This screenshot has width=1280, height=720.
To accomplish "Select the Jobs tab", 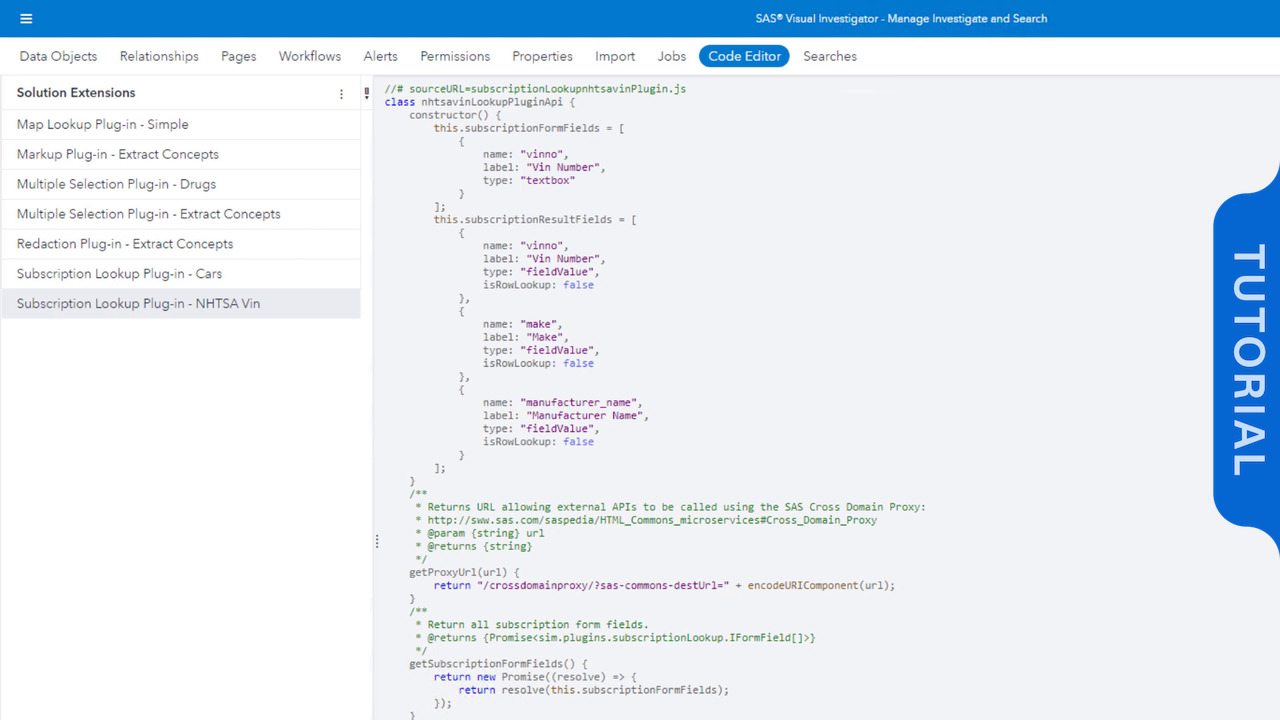I will click(x=672, y=56).
